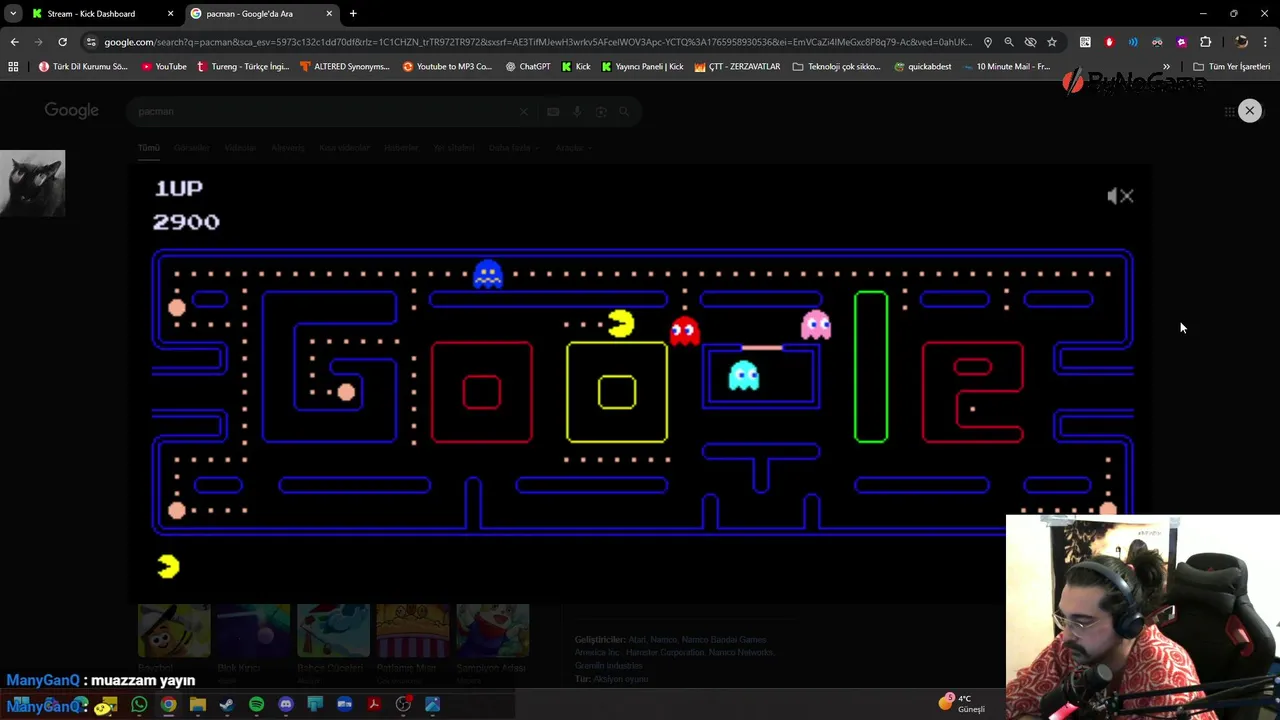The height and width of the screenshot is (720, 1280).
Task: Click the cyan Inky ghost
Action: click(x=744, y=376)
